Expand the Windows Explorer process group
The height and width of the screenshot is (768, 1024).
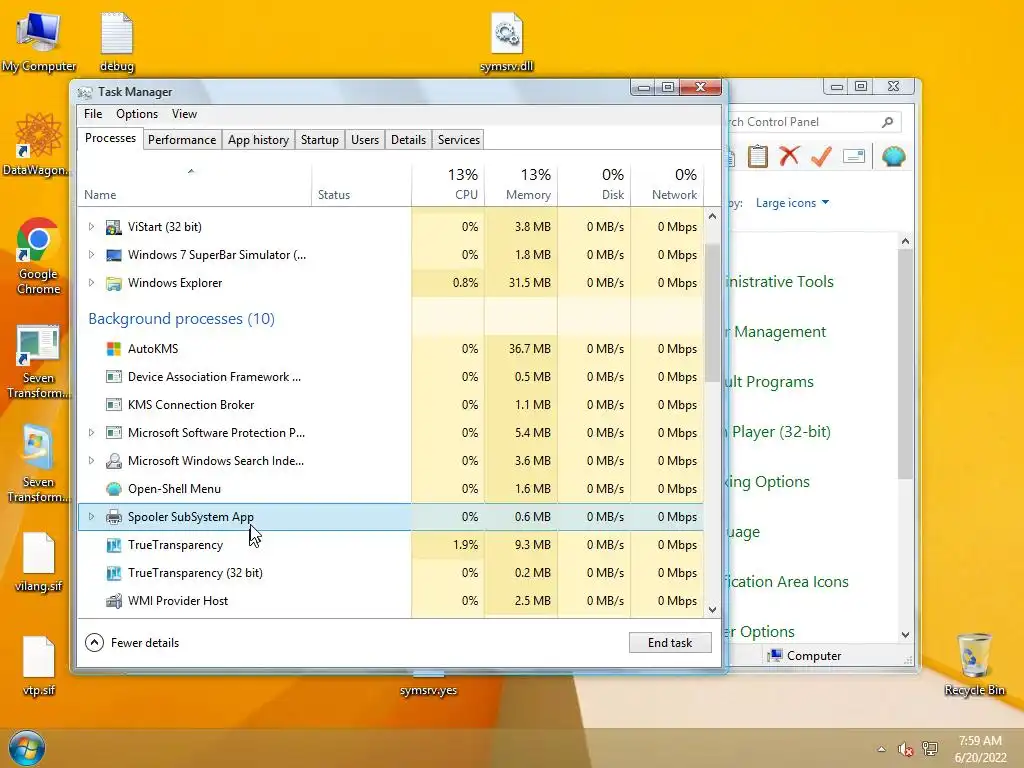pyautogui.click(x=91, y=283)
